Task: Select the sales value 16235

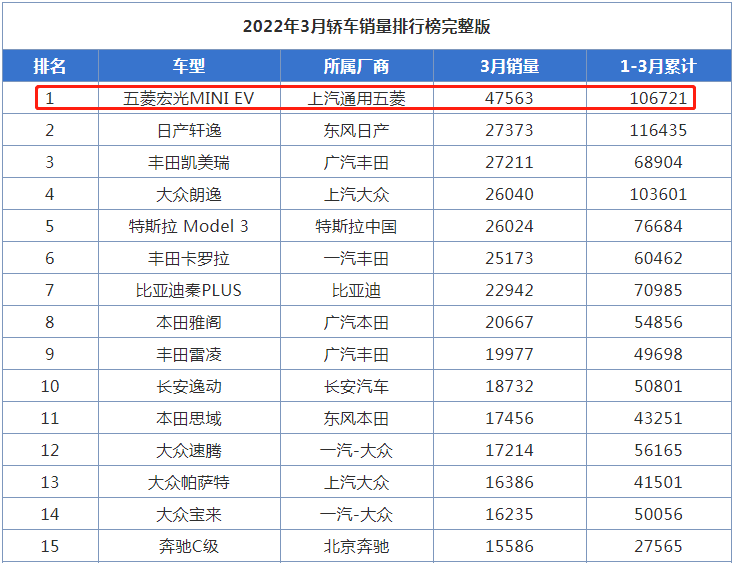Action: point(510,515)
